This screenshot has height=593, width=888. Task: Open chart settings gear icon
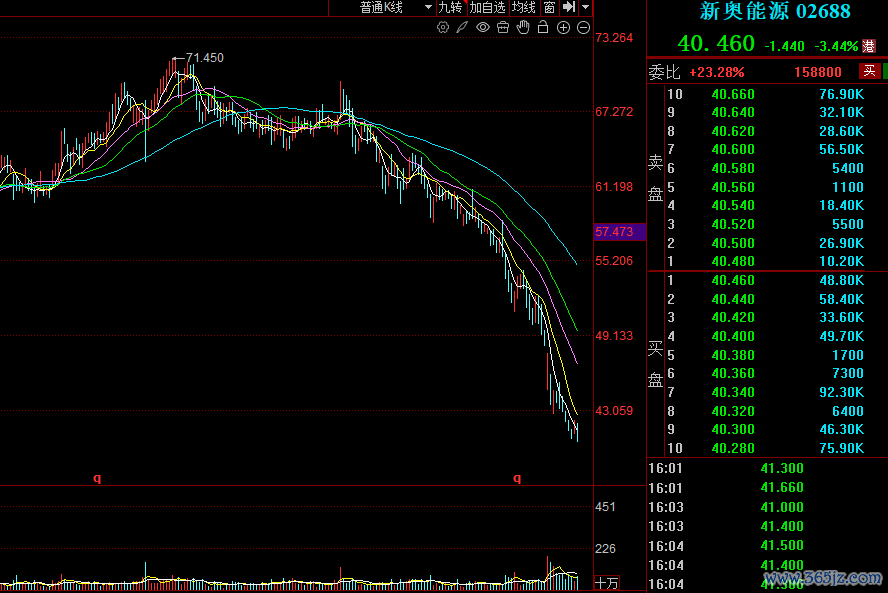click(443, 27)
